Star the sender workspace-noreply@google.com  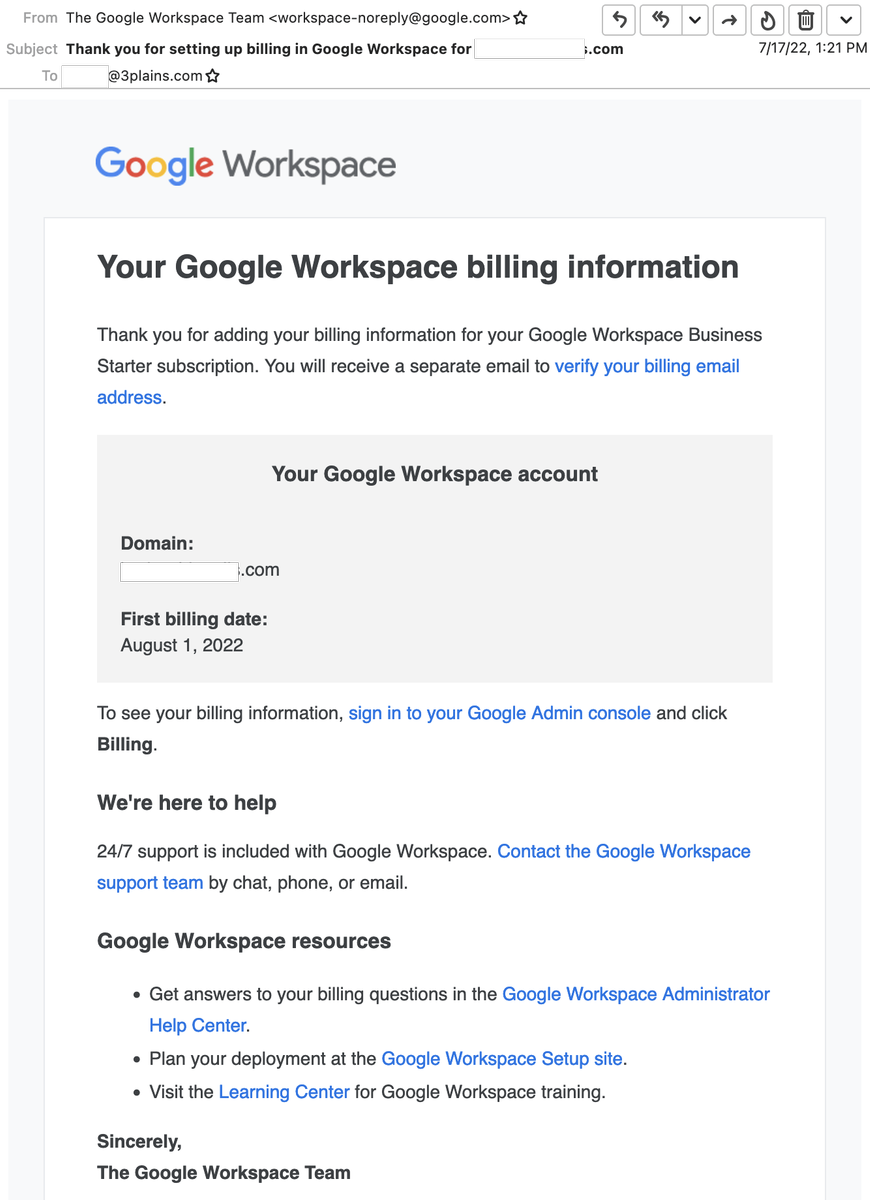click(520, 18)
